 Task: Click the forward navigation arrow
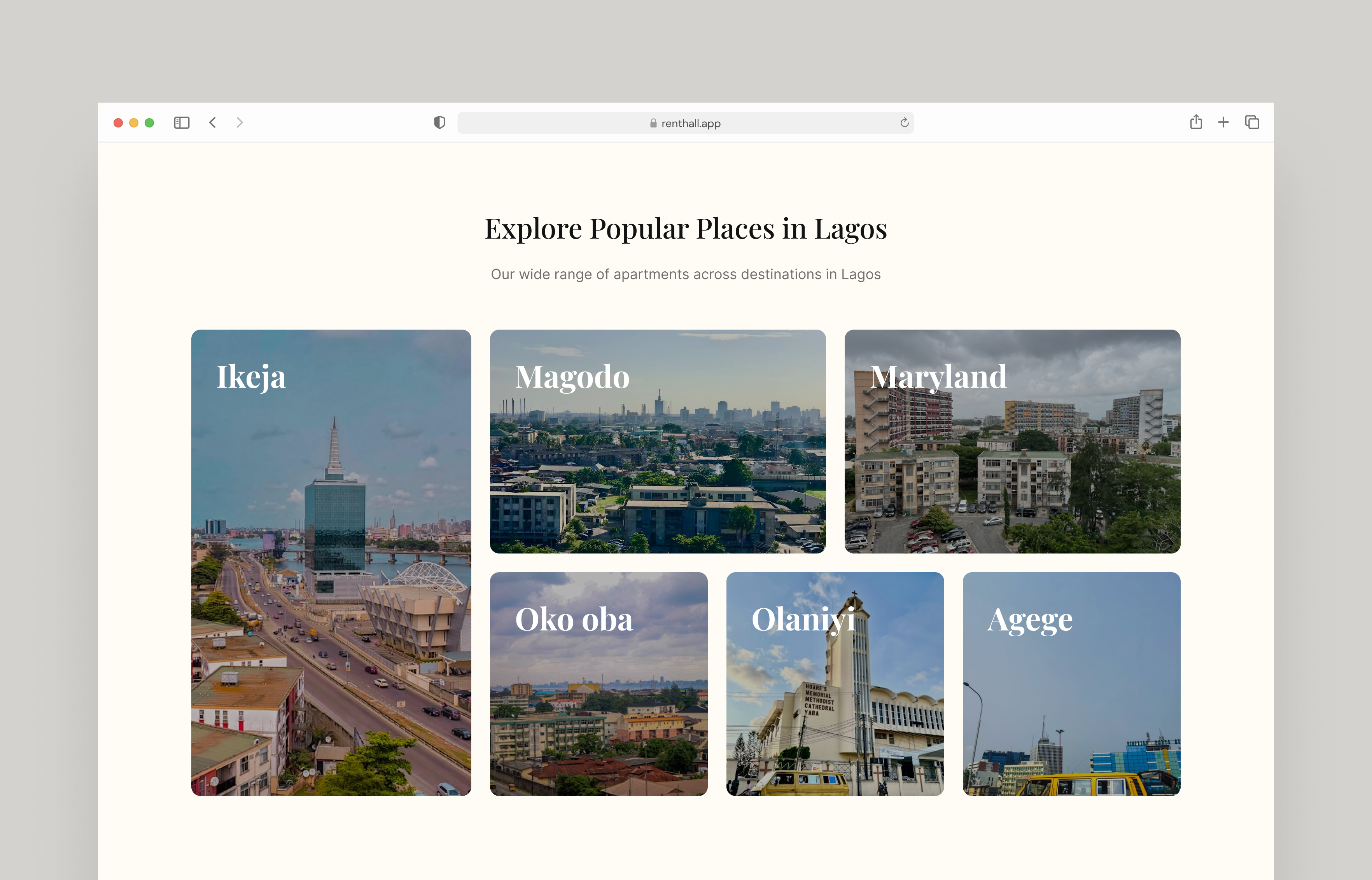pyautogui.click(x=240, y=122)
